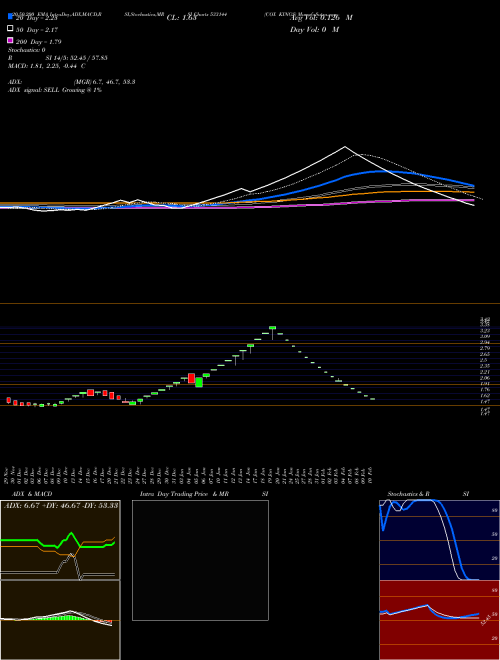Click the empty intraday trading price panel
The image size is (500, 660).
pos(200,560)
